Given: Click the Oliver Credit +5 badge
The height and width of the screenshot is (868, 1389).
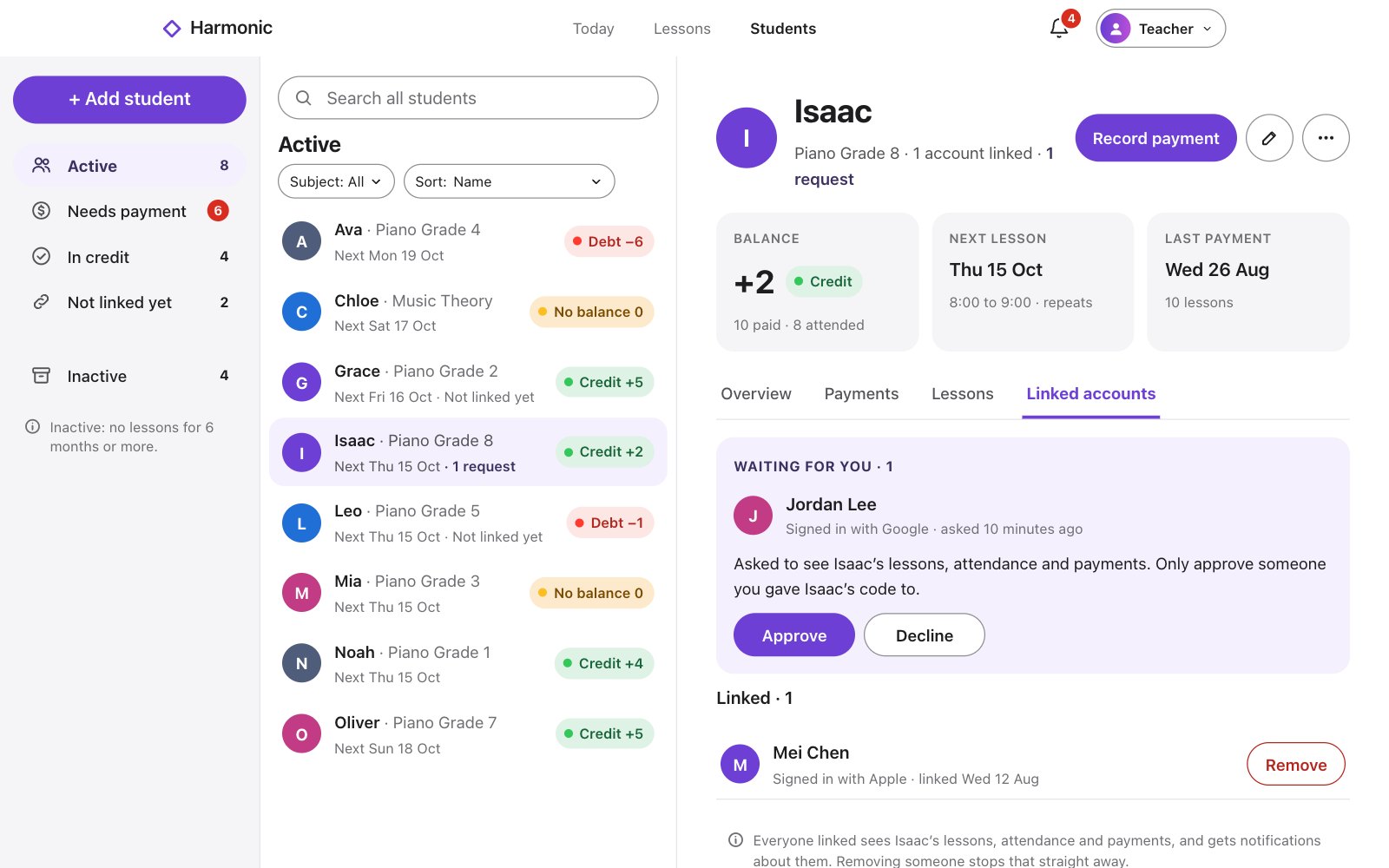Looking at the screenshot, I should click(604, 733).
